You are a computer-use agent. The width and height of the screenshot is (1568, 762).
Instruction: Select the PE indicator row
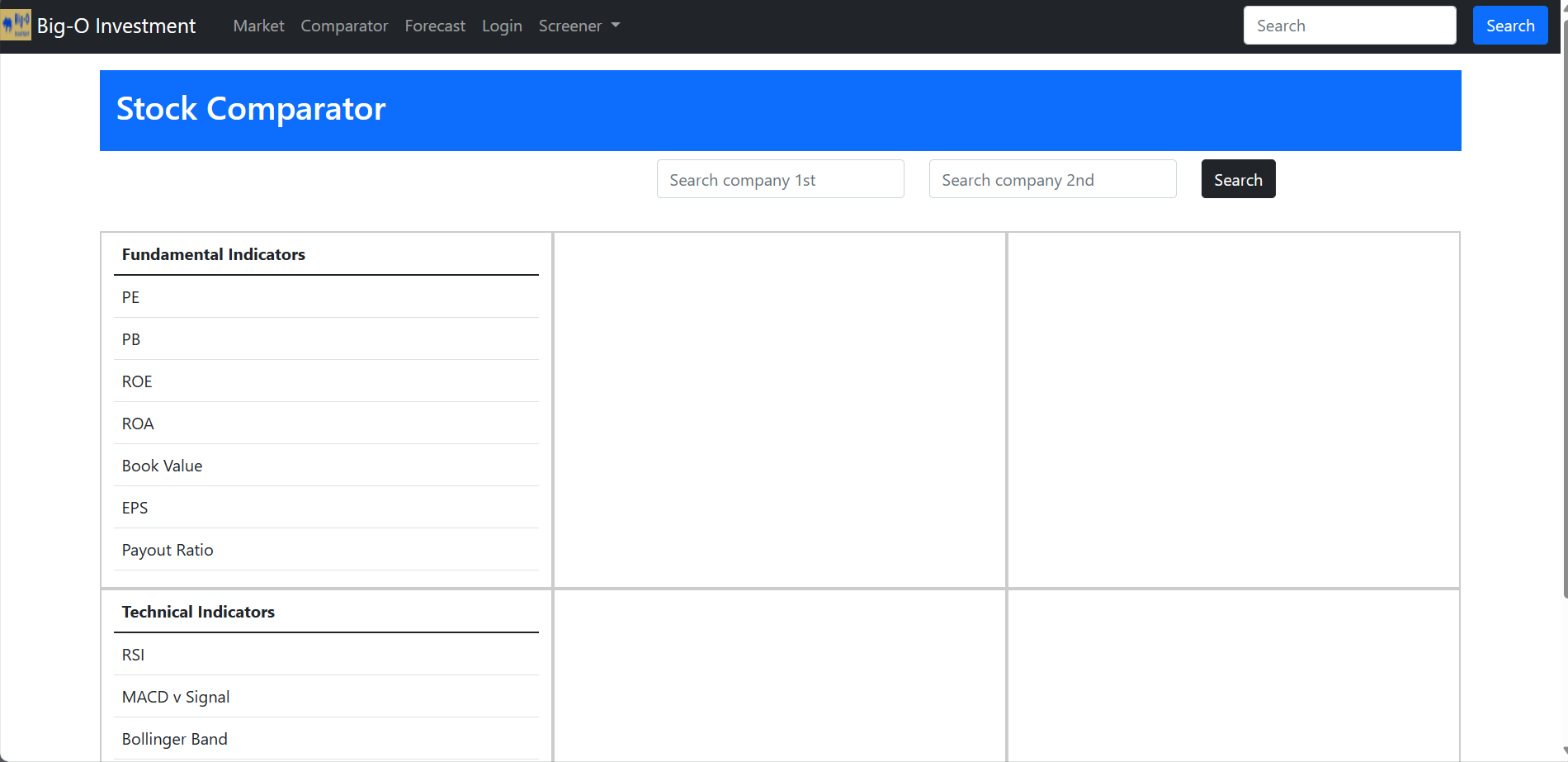pyautogui.click(x=326, y=297)
